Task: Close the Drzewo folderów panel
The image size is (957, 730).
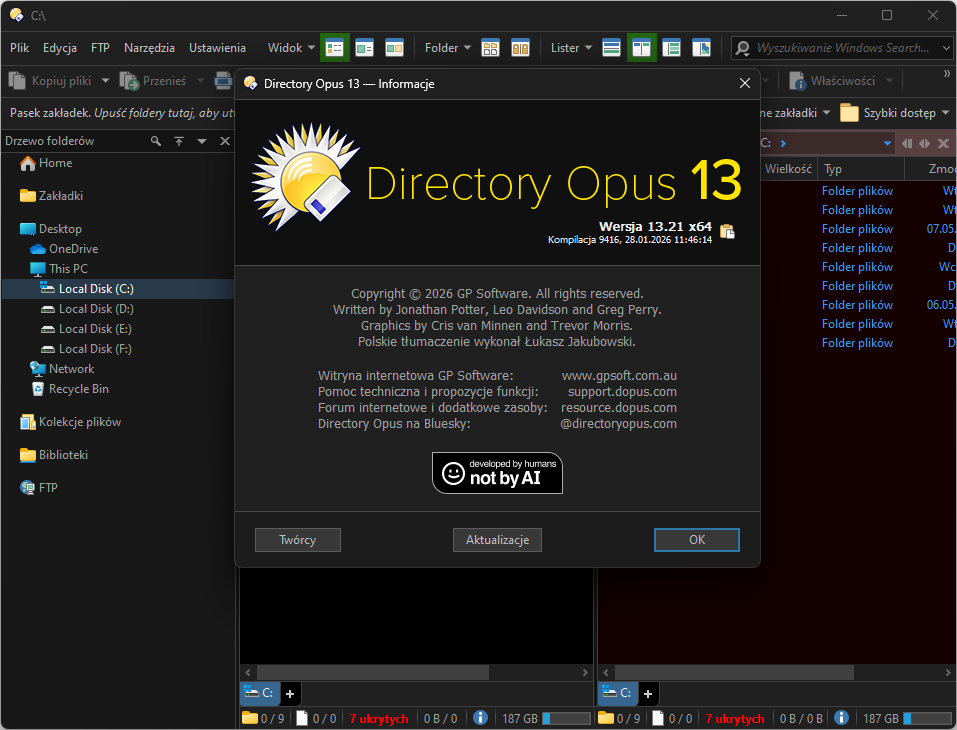Action: [225, 141]
